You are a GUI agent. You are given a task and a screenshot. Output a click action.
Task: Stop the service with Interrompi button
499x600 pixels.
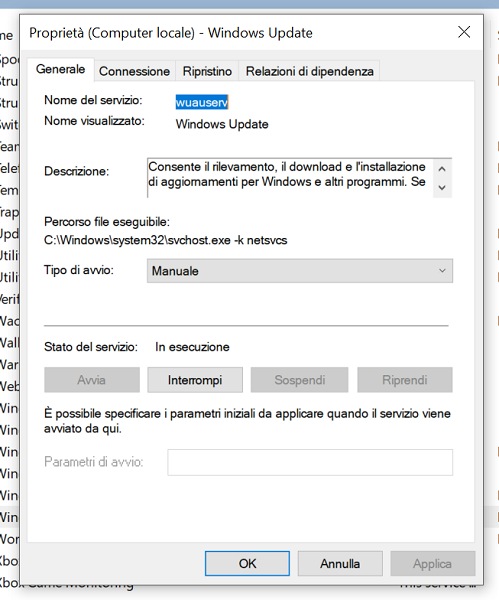coord(195,380)
